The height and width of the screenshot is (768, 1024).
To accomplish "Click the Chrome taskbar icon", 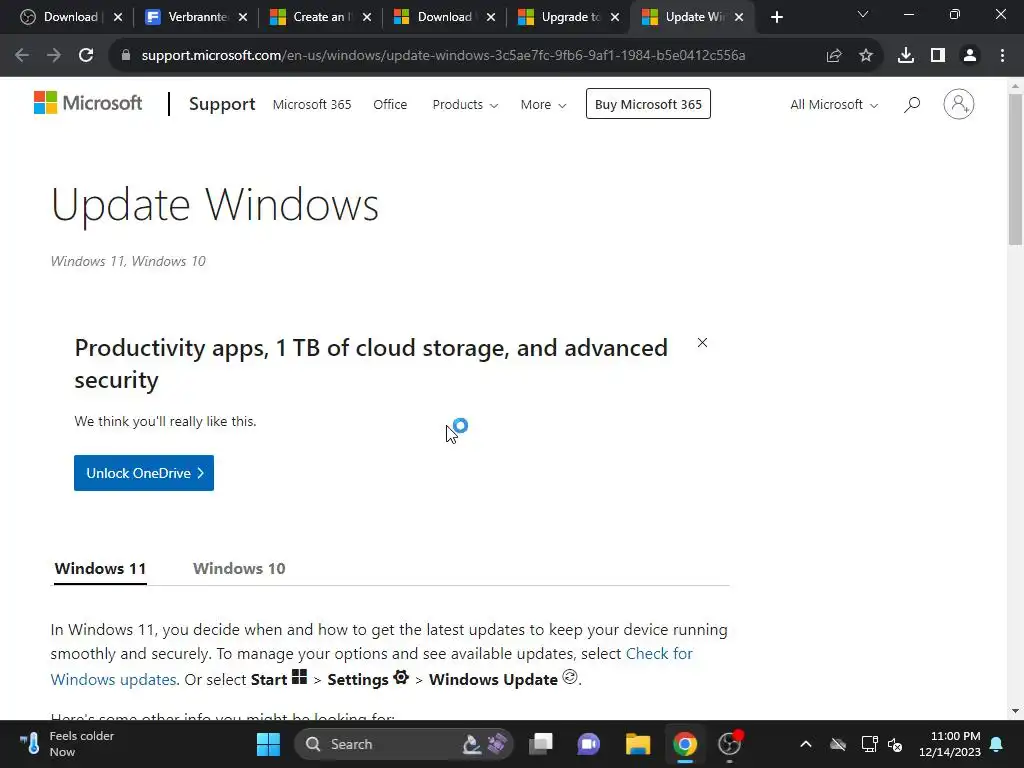I will point(685,744).
